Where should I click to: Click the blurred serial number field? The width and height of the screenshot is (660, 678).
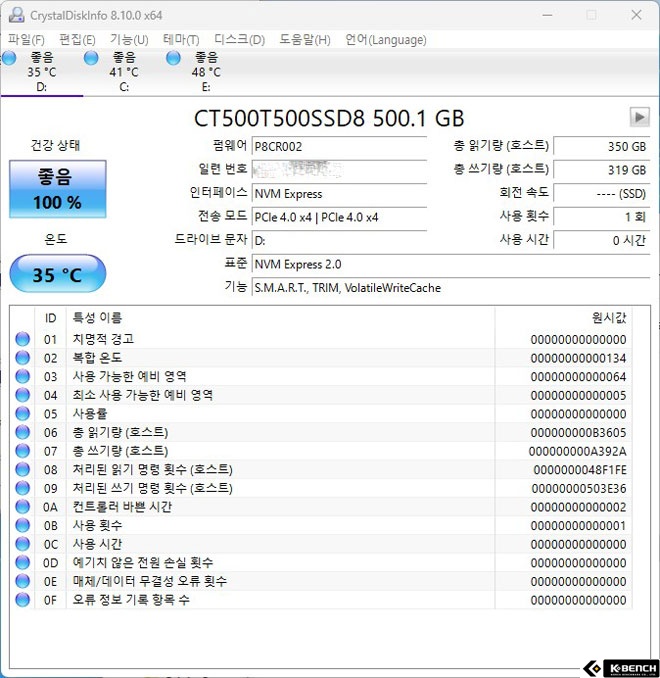point(340,170)
